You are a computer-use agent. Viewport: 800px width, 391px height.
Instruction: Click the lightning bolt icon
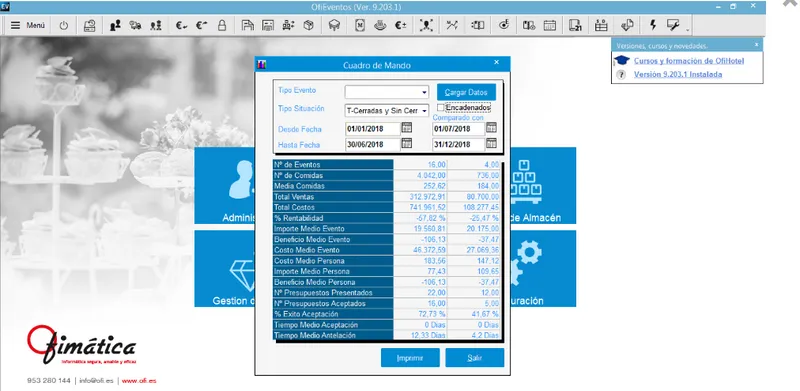653,25
